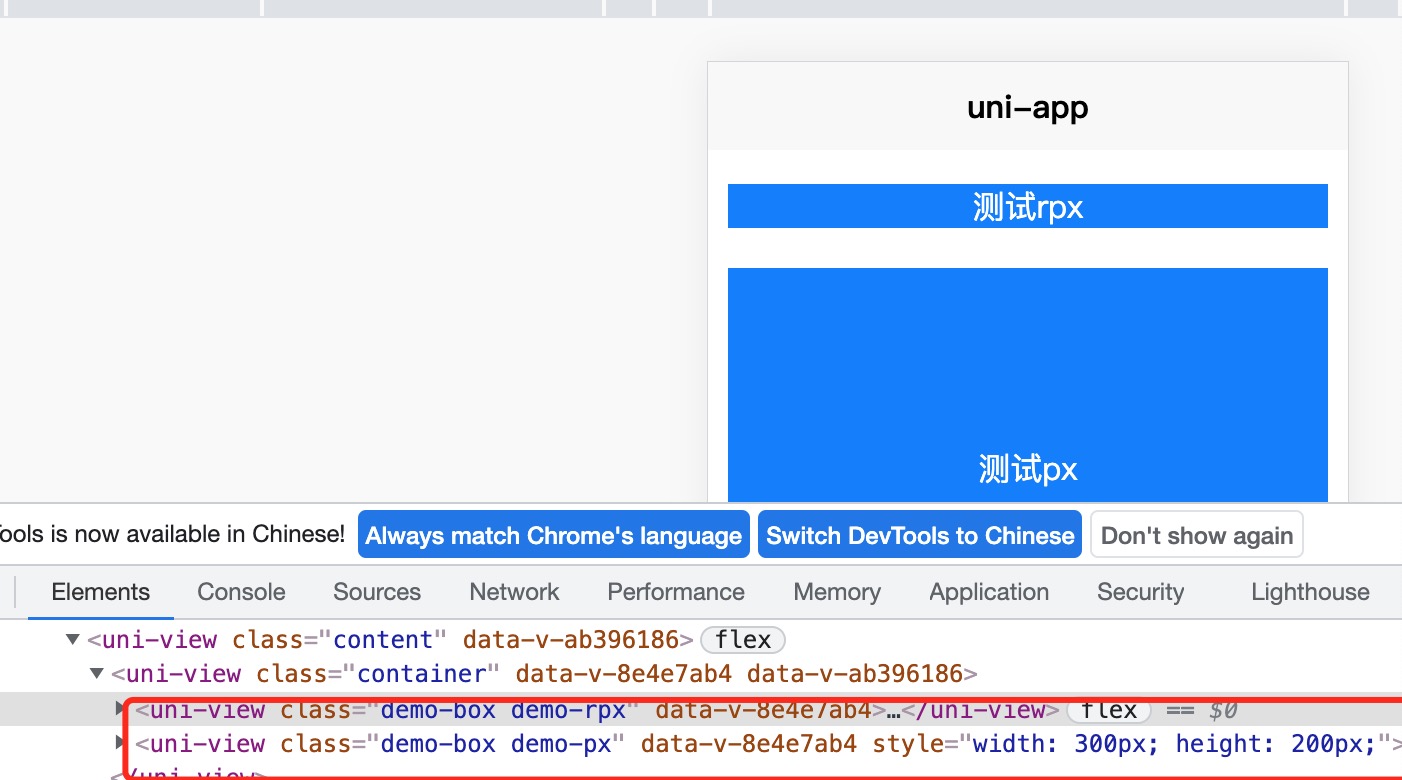The image size is (1402, 780).
Task: Open the Application tab
Action: (x=989, y=592)
